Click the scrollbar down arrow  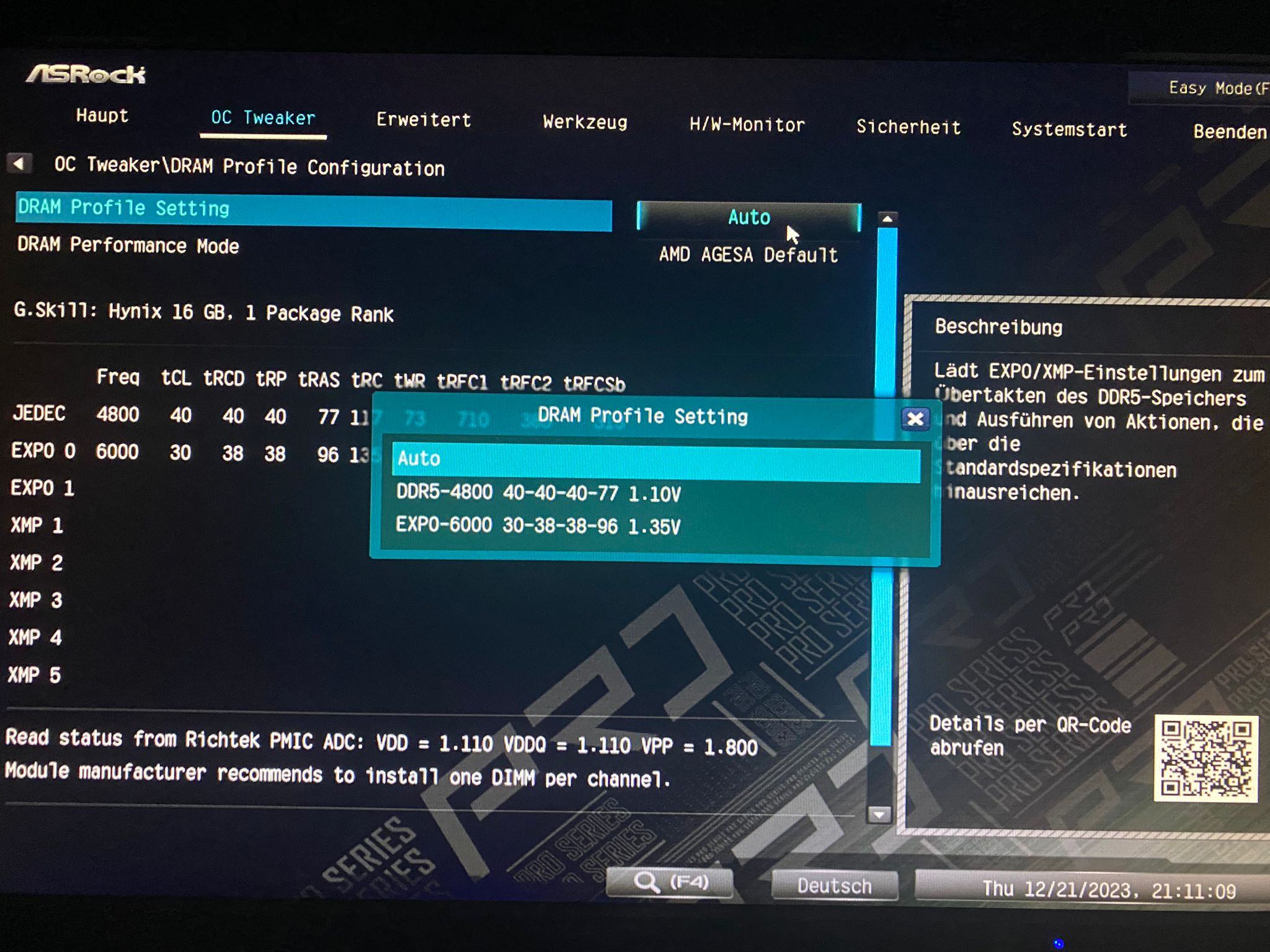click(878, 814)
